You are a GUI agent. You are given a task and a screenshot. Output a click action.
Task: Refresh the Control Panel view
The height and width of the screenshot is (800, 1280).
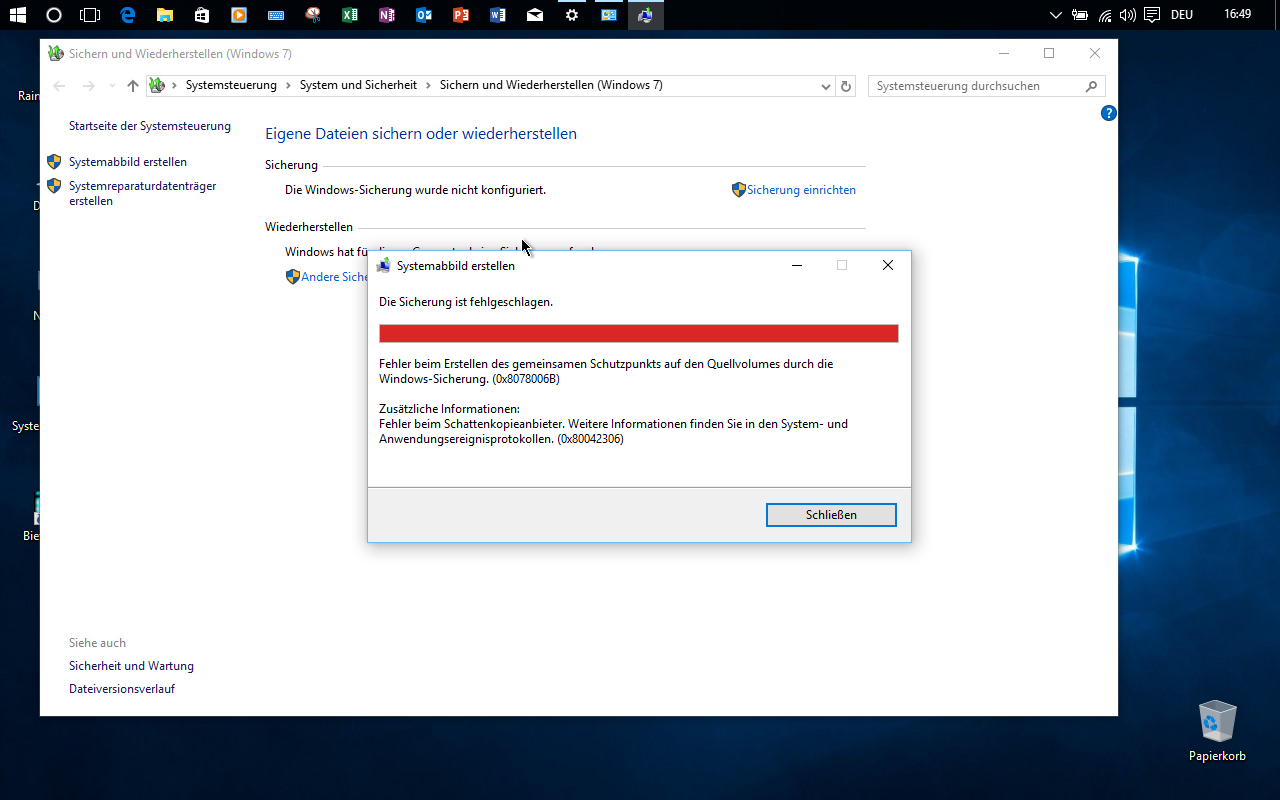coord(846,86)
